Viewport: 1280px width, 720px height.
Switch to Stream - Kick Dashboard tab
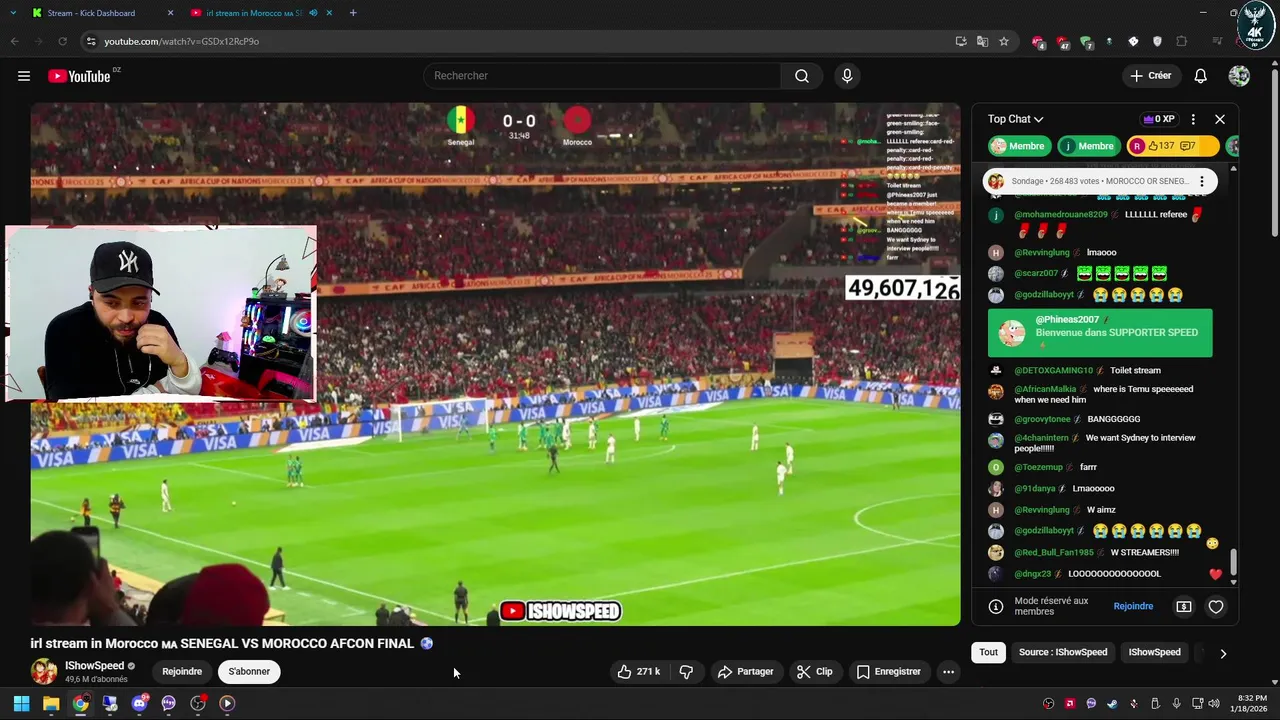coord(91,13)
